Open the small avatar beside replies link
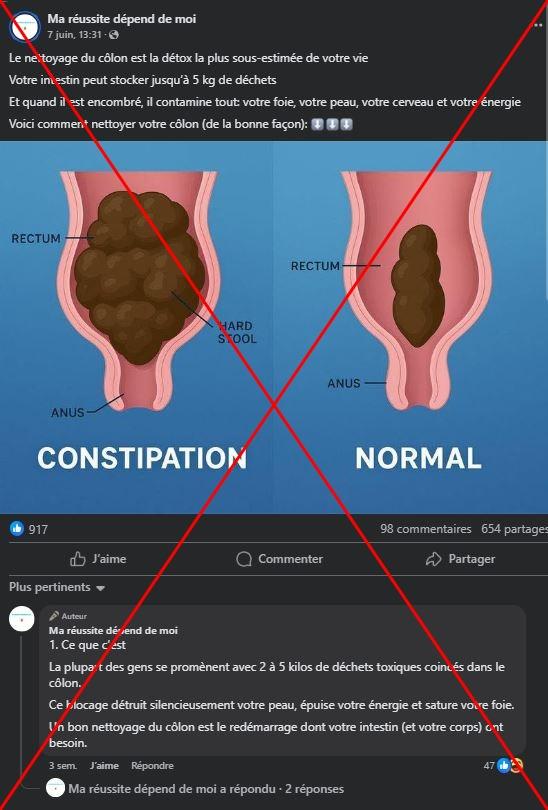The height and width of the screenshot is (810, 548). pyautogui.click(x=55, y=788)
